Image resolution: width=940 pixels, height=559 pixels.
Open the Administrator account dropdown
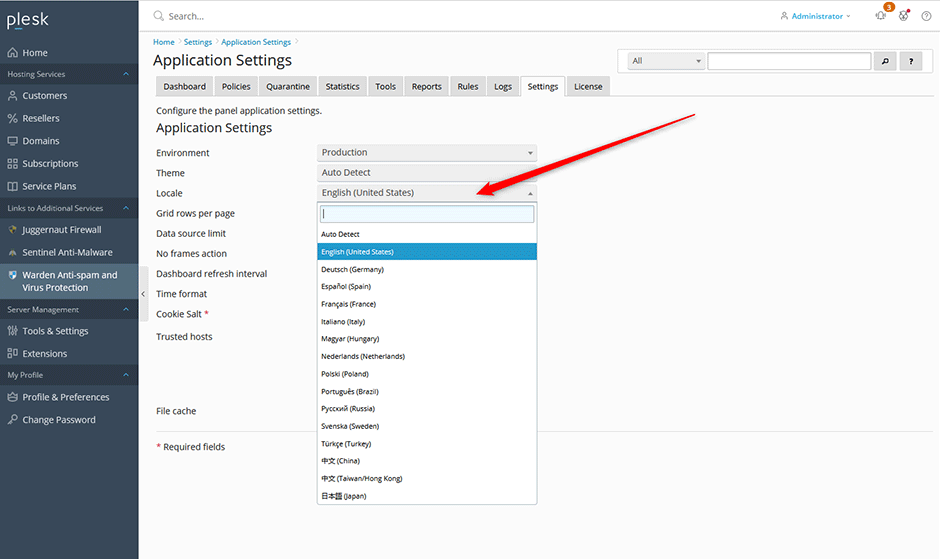(x=816, y=16)
